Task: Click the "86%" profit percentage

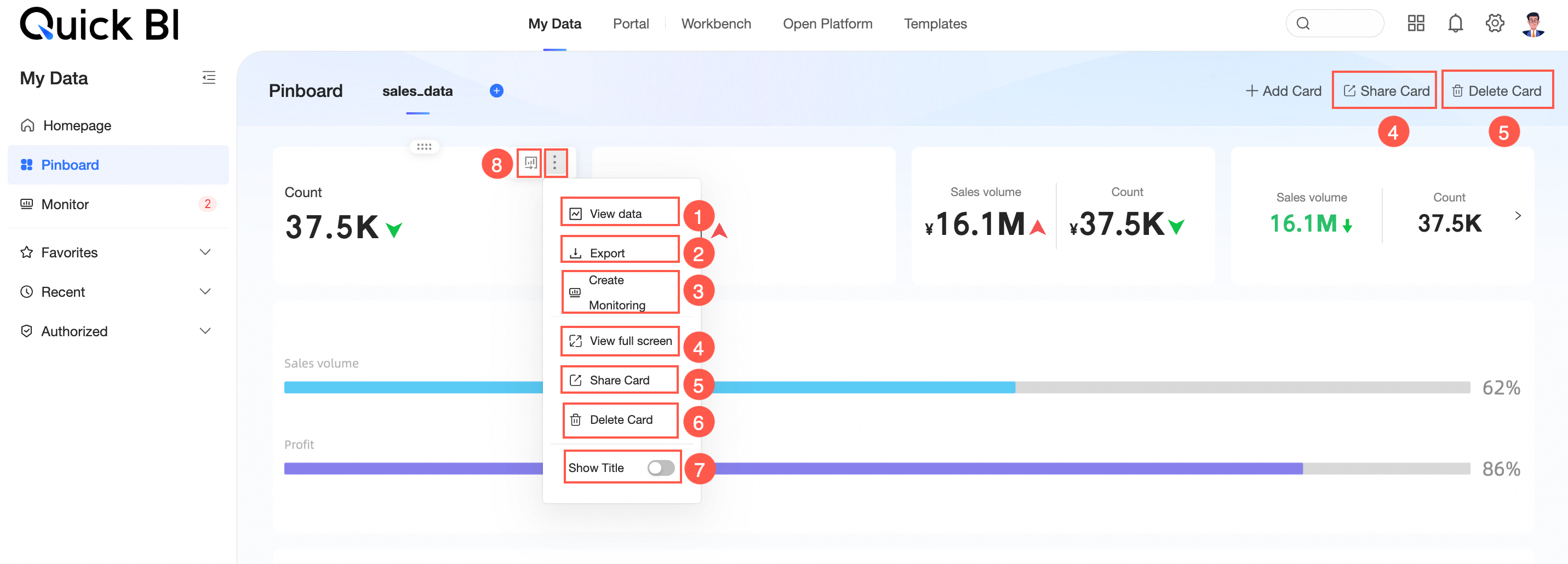Action: click(x=1501, y=469)
